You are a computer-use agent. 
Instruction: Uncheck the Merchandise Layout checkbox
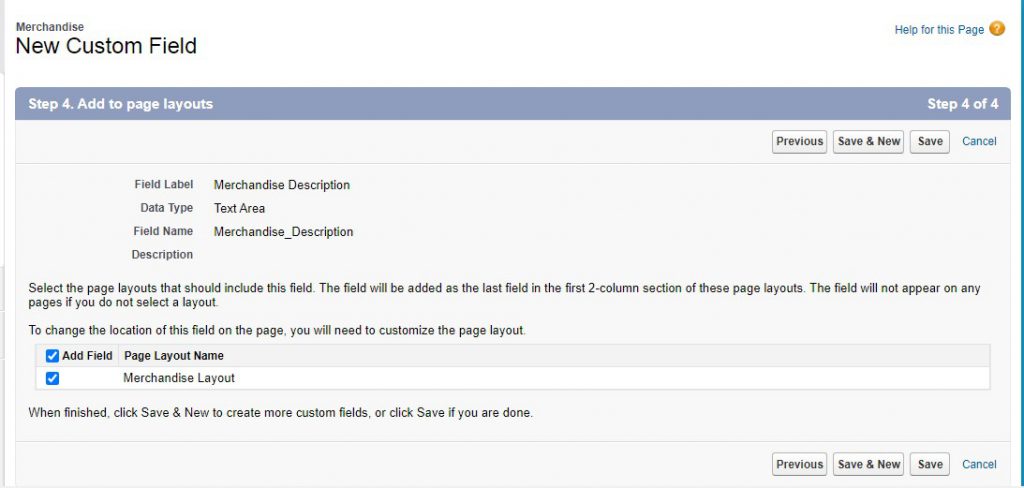[53, 378]
